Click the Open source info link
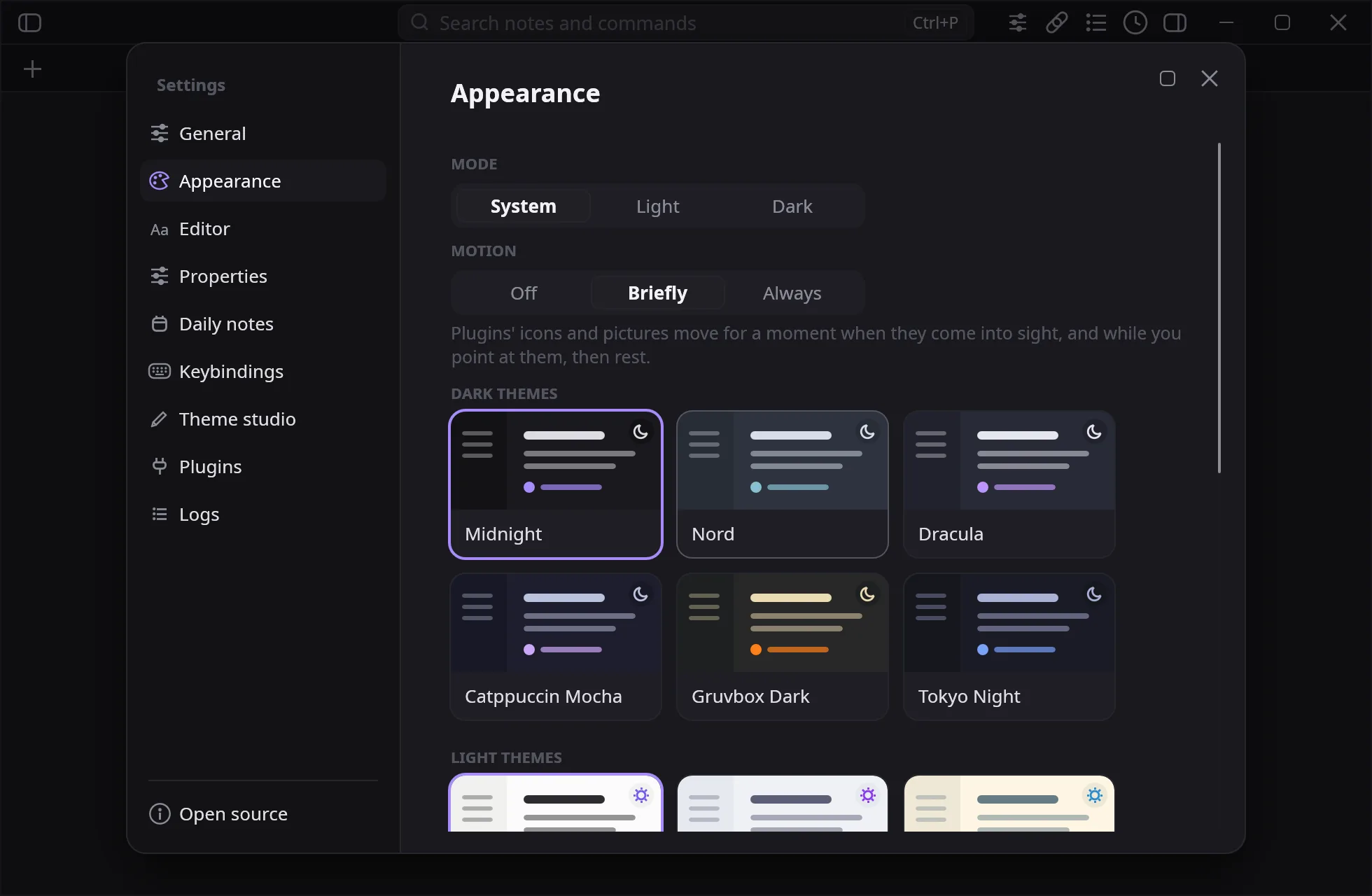 [263, 813]
